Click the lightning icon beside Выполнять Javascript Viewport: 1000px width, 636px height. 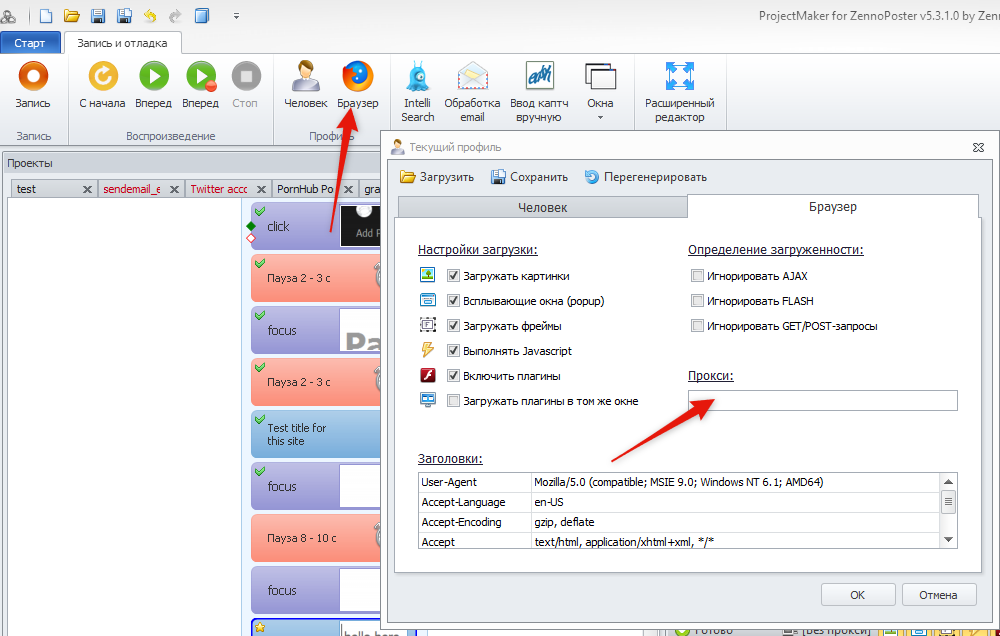pyautogui.click(x=427, y=350)
